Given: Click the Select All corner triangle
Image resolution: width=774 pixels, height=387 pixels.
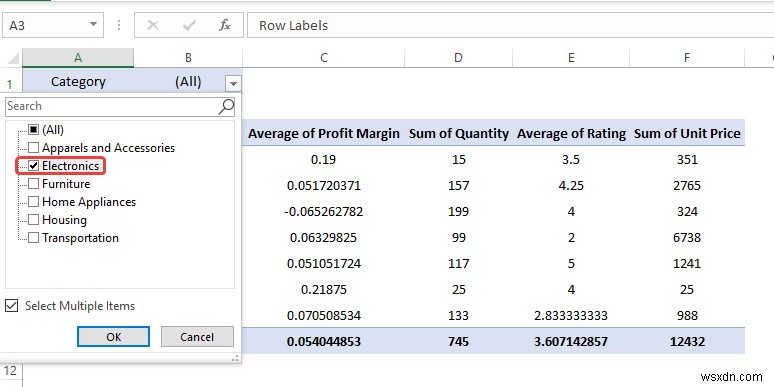Looking at the screenshot, I should pyautogui.click(x=13, y=59).
